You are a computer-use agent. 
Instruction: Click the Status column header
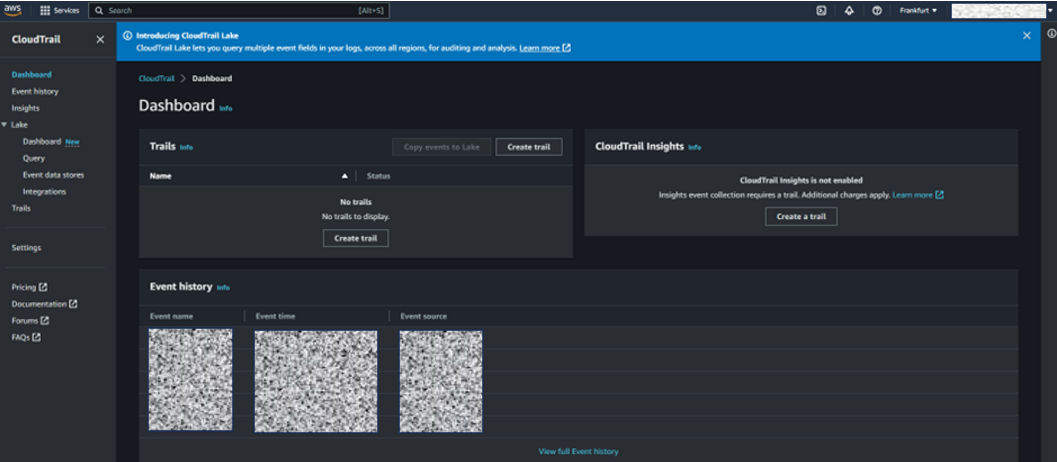coord(378,176)
